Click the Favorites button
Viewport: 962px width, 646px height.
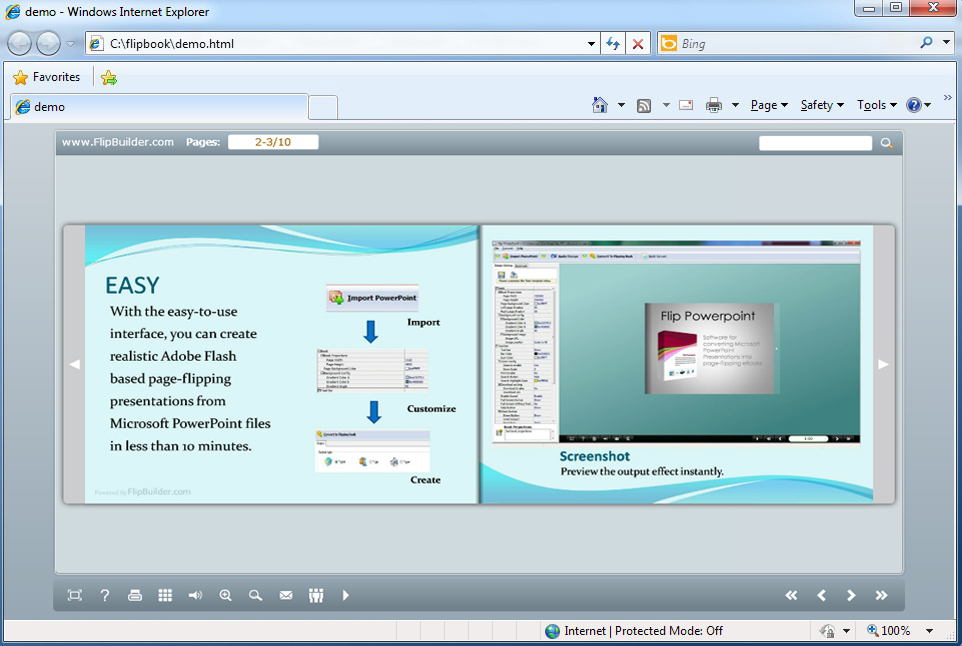(47, 77)
